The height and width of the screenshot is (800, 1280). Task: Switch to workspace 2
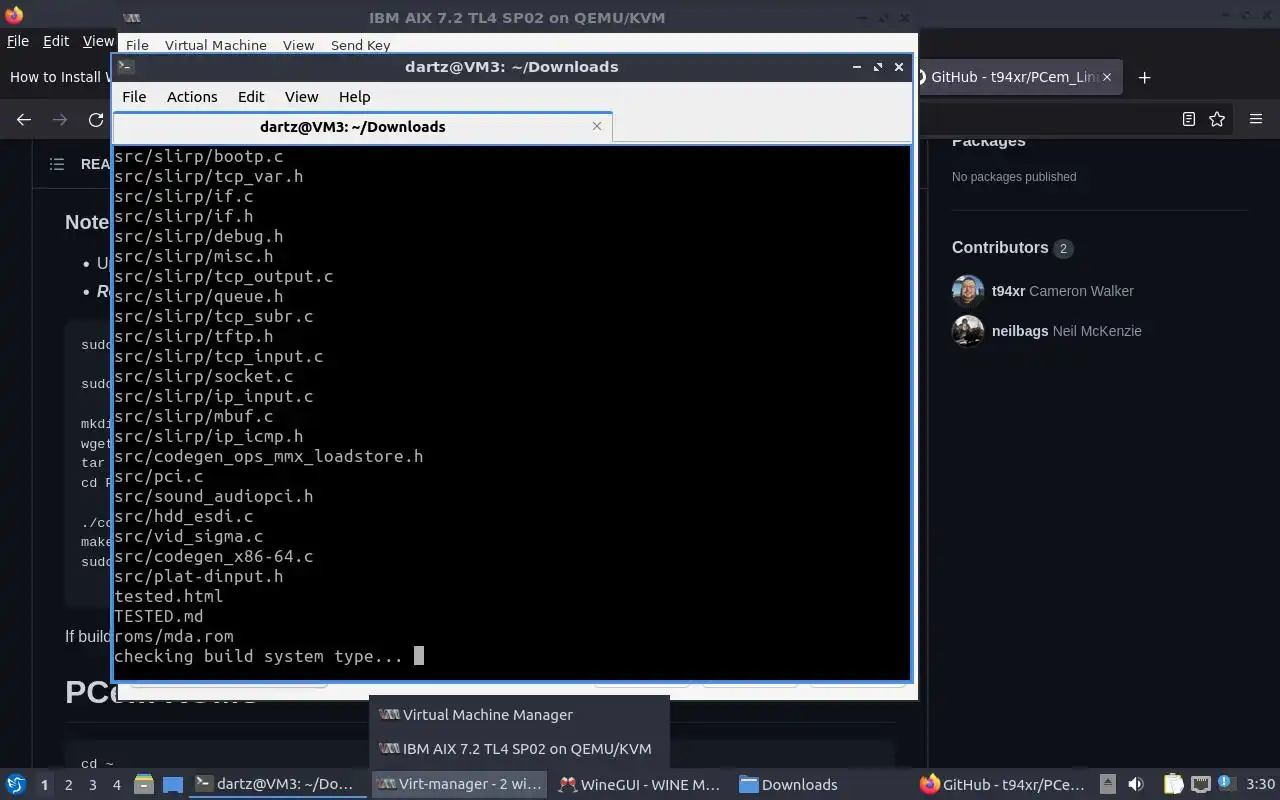click(x=68, y=785)
